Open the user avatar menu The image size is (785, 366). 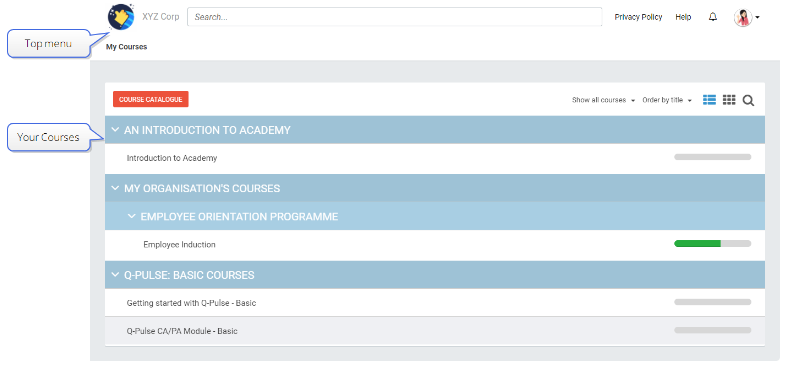click(746, 18)
